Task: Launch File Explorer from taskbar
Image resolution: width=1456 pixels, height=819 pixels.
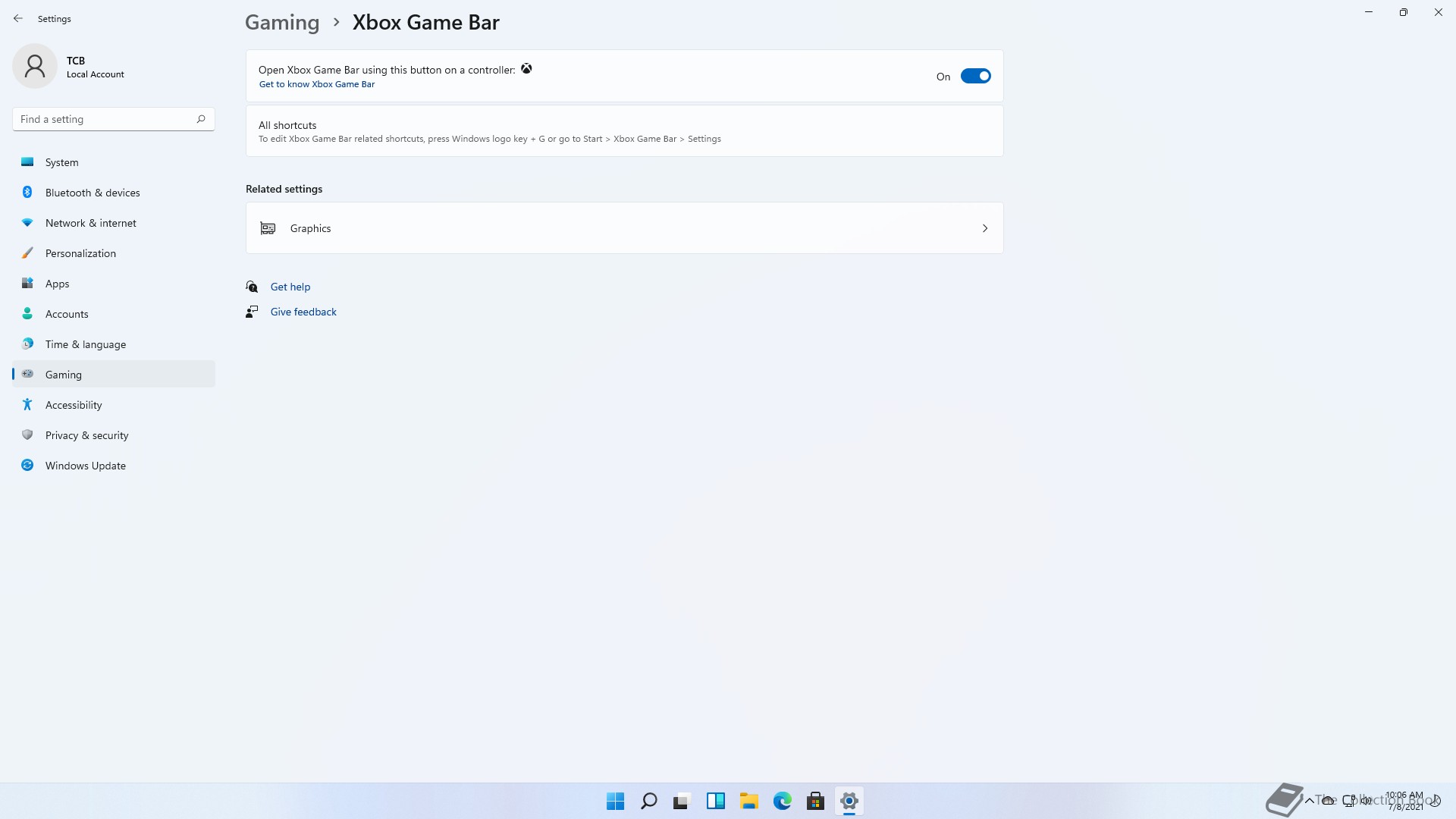Action: click(748, 801)
